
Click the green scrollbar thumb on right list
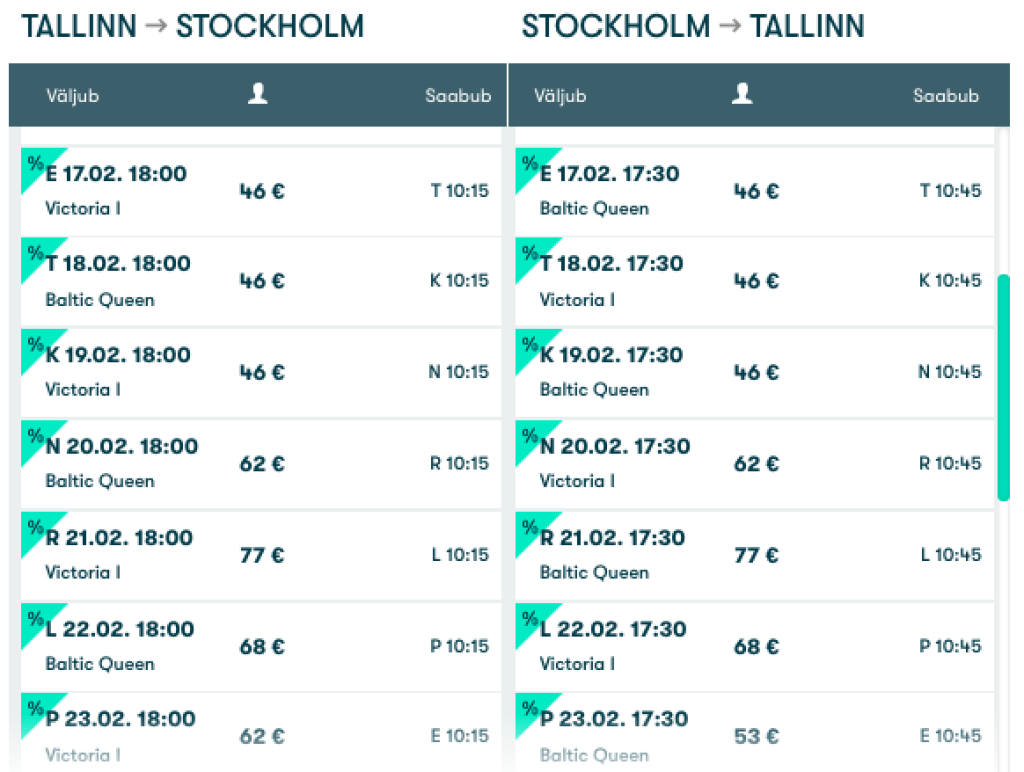1003,386
